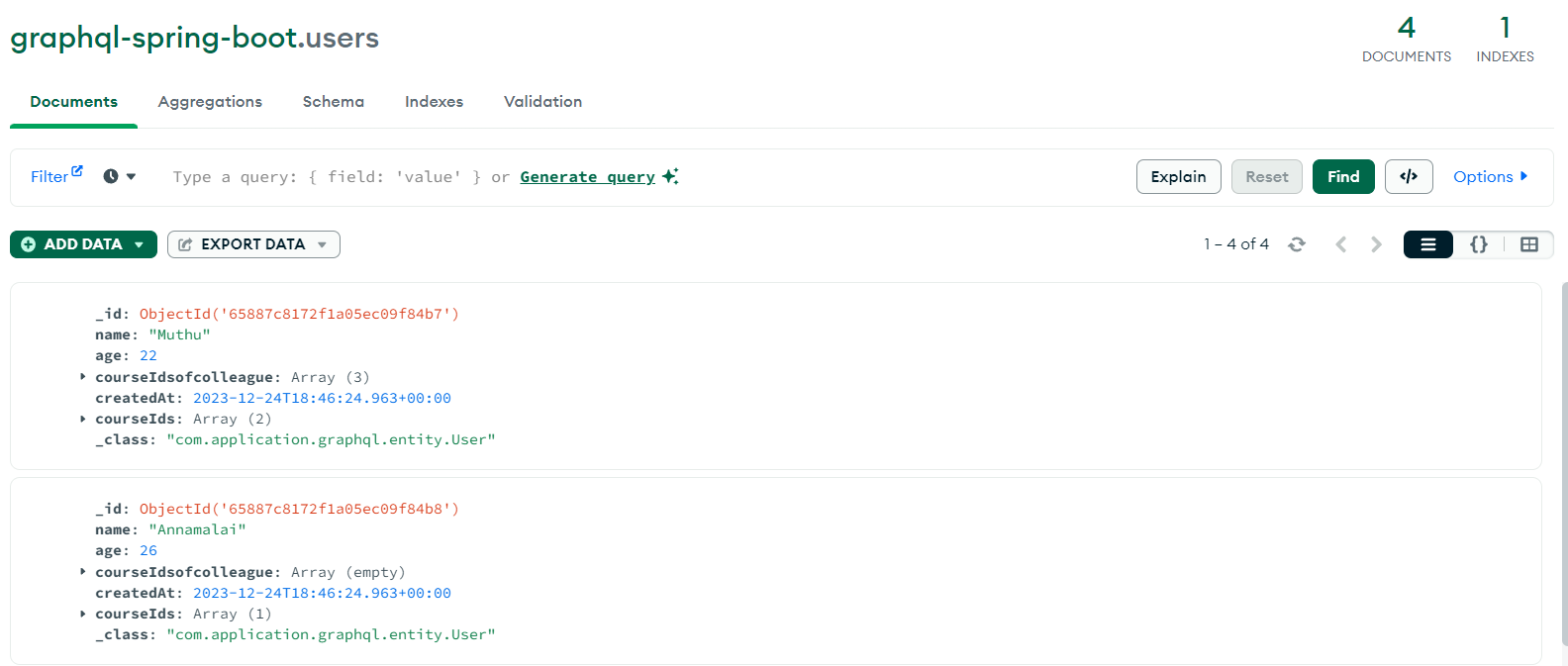
Task: Expand Muthu's courseIdsofcolleague array
Action: tap(82, 376)
